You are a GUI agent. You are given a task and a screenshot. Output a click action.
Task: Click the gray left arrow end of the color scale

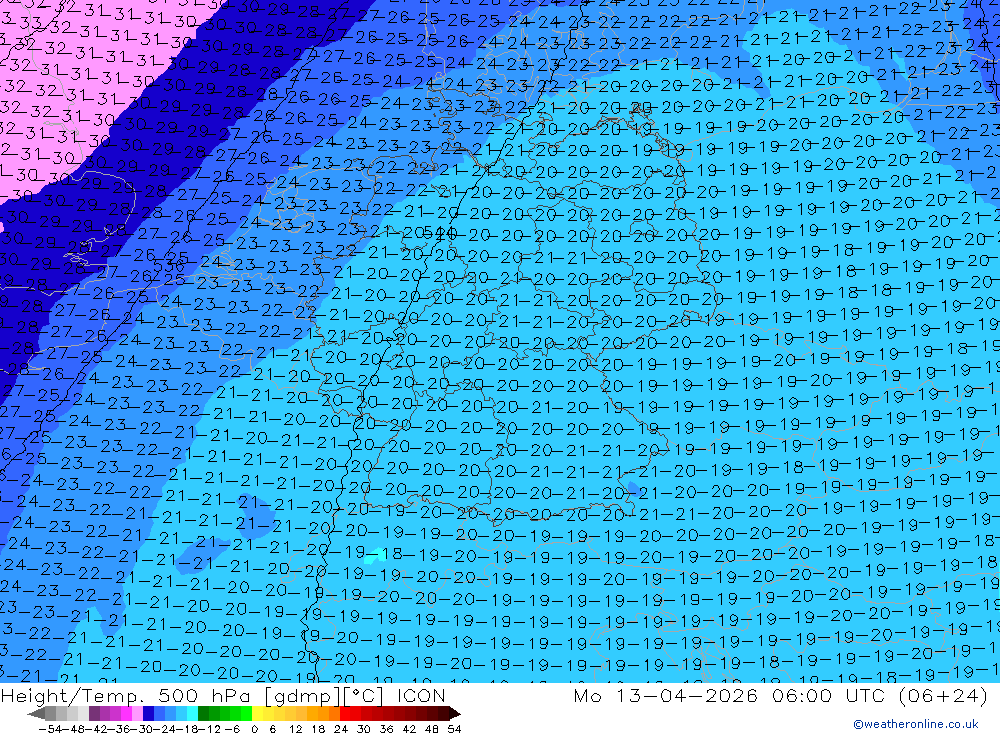pyautogui.click(x=36, y=714)
